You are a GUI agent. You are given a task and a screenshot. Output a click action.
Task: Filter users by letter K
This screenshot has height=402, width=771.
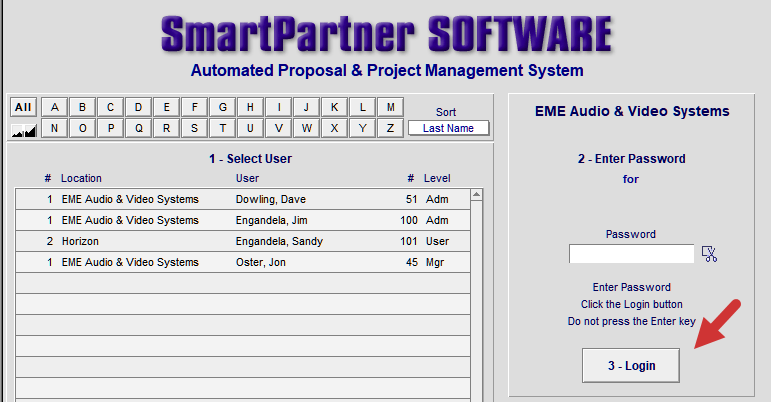[x=335, y=107]
